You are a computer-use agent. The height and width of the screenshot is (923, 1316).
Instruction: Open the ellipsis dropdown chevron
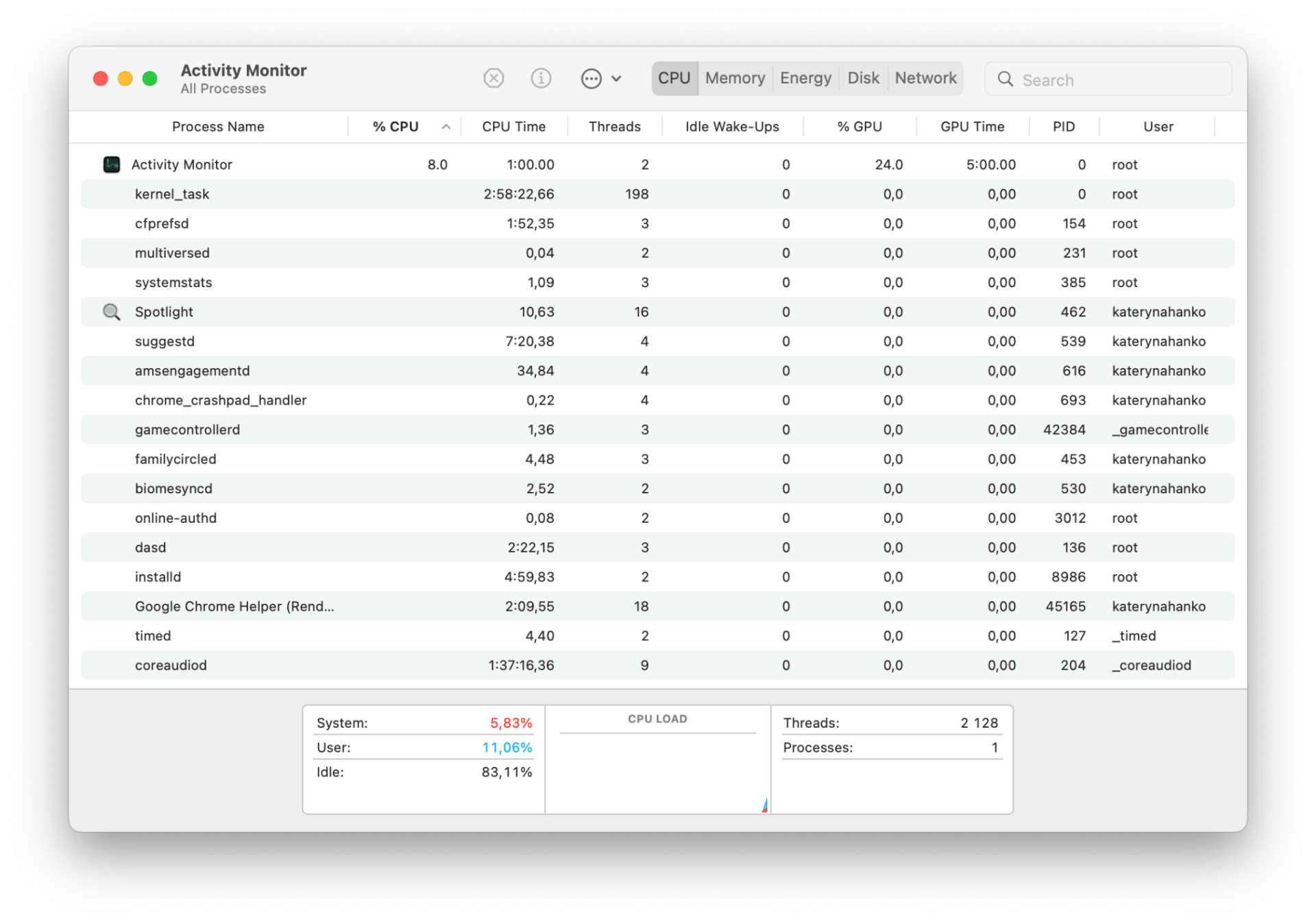point(618,78)
